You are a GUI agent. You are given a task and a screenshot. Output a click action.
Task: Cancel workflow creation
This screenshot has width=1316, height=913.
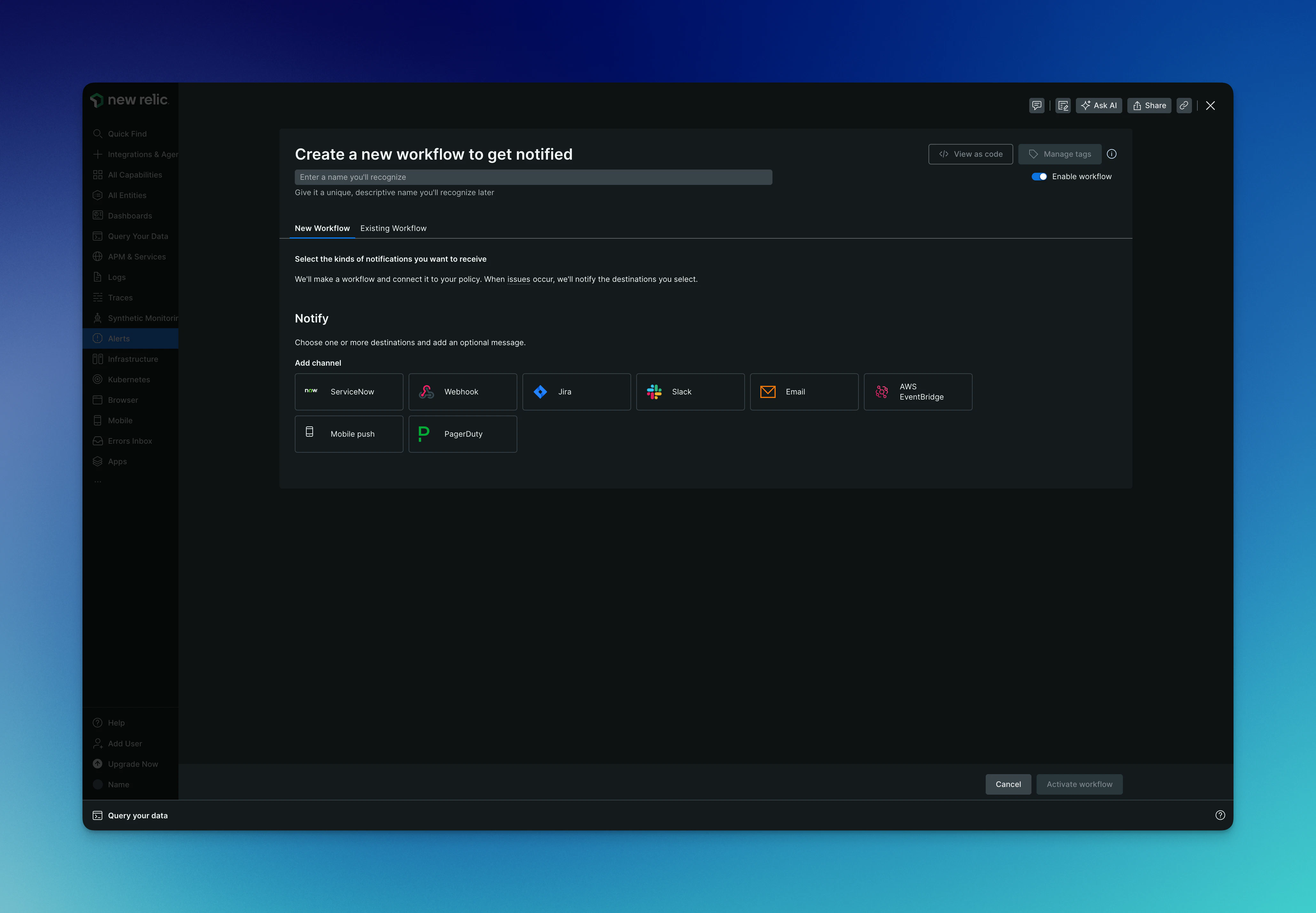(1008, 784)
